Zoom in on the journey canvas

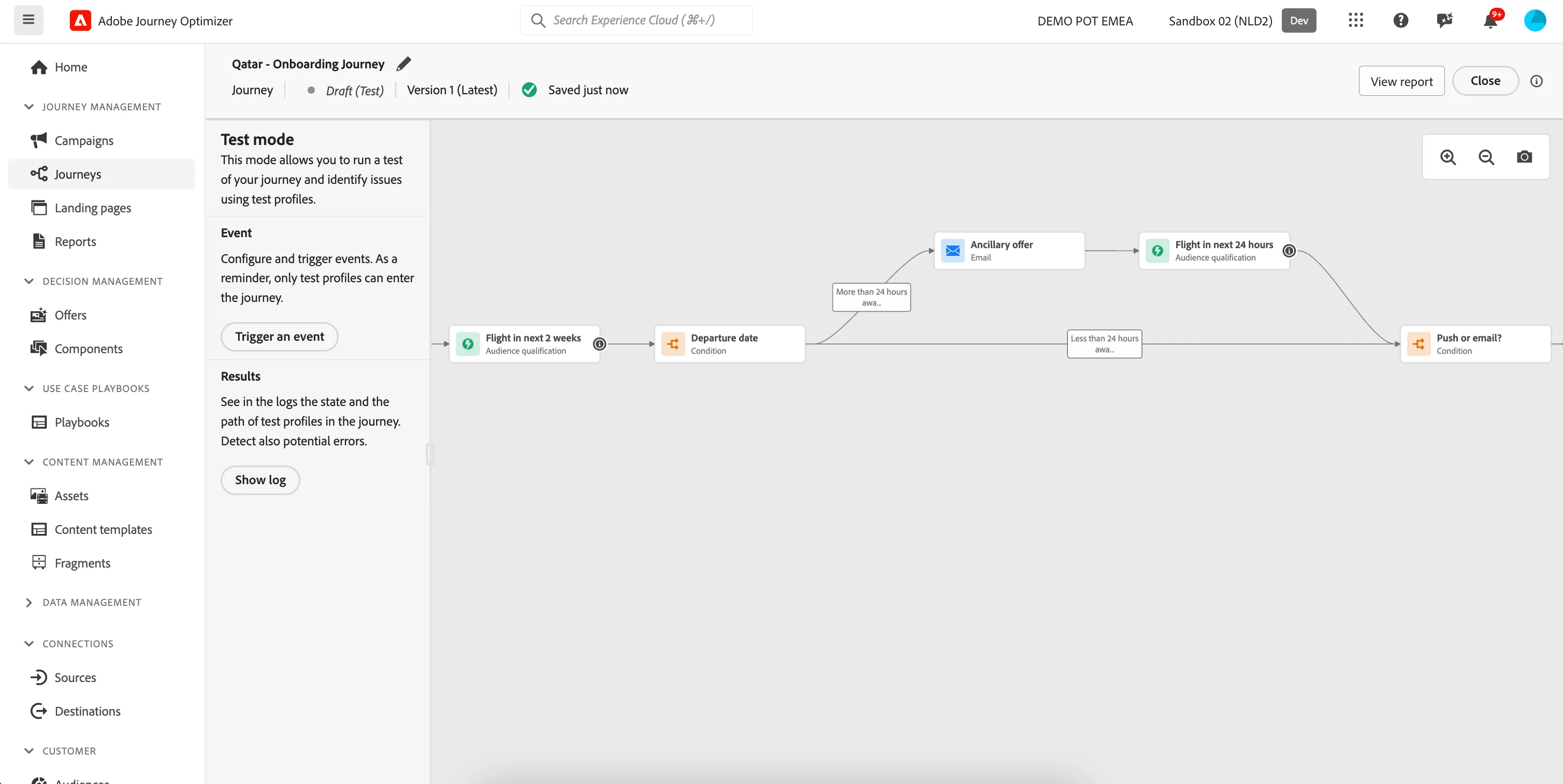click(x=1448, y=157)
